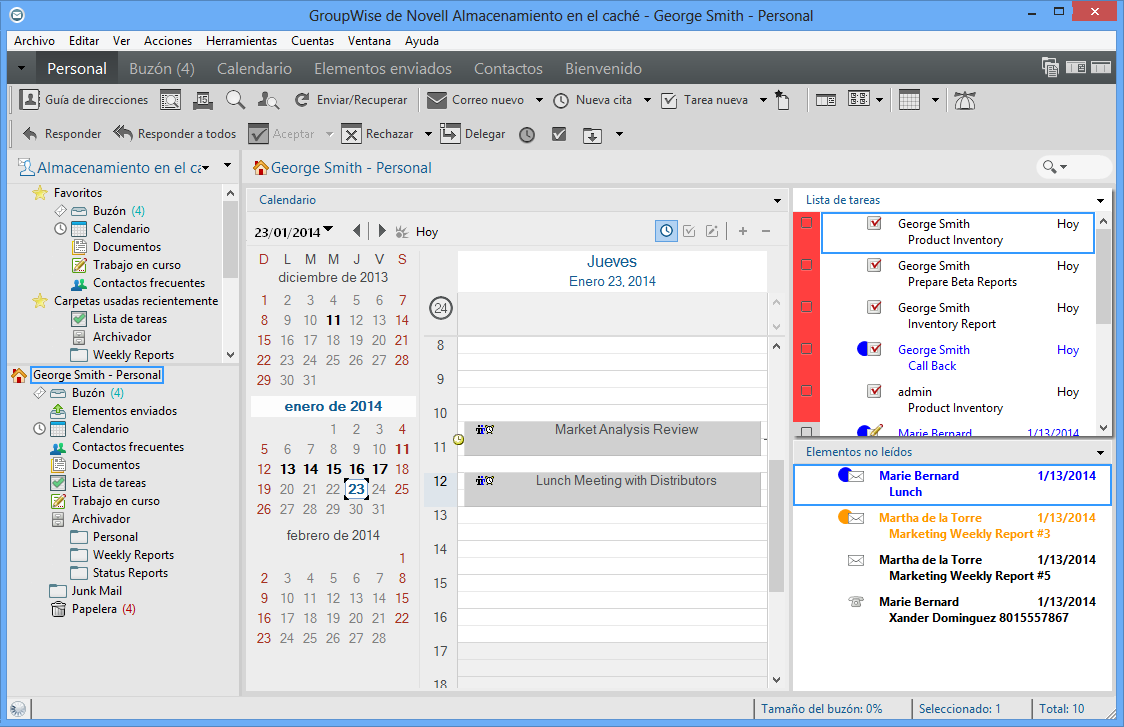Open the Rechazar dropdown arrow
Image resolution: width=1124 pixels, height=727 pixels.
[x=428, y=134]
